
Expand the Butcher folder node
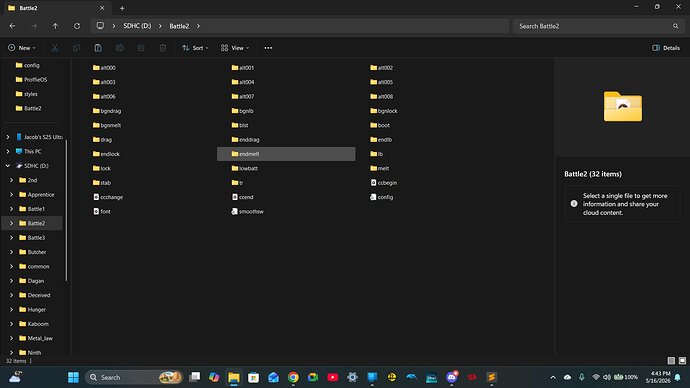(11, 252)
